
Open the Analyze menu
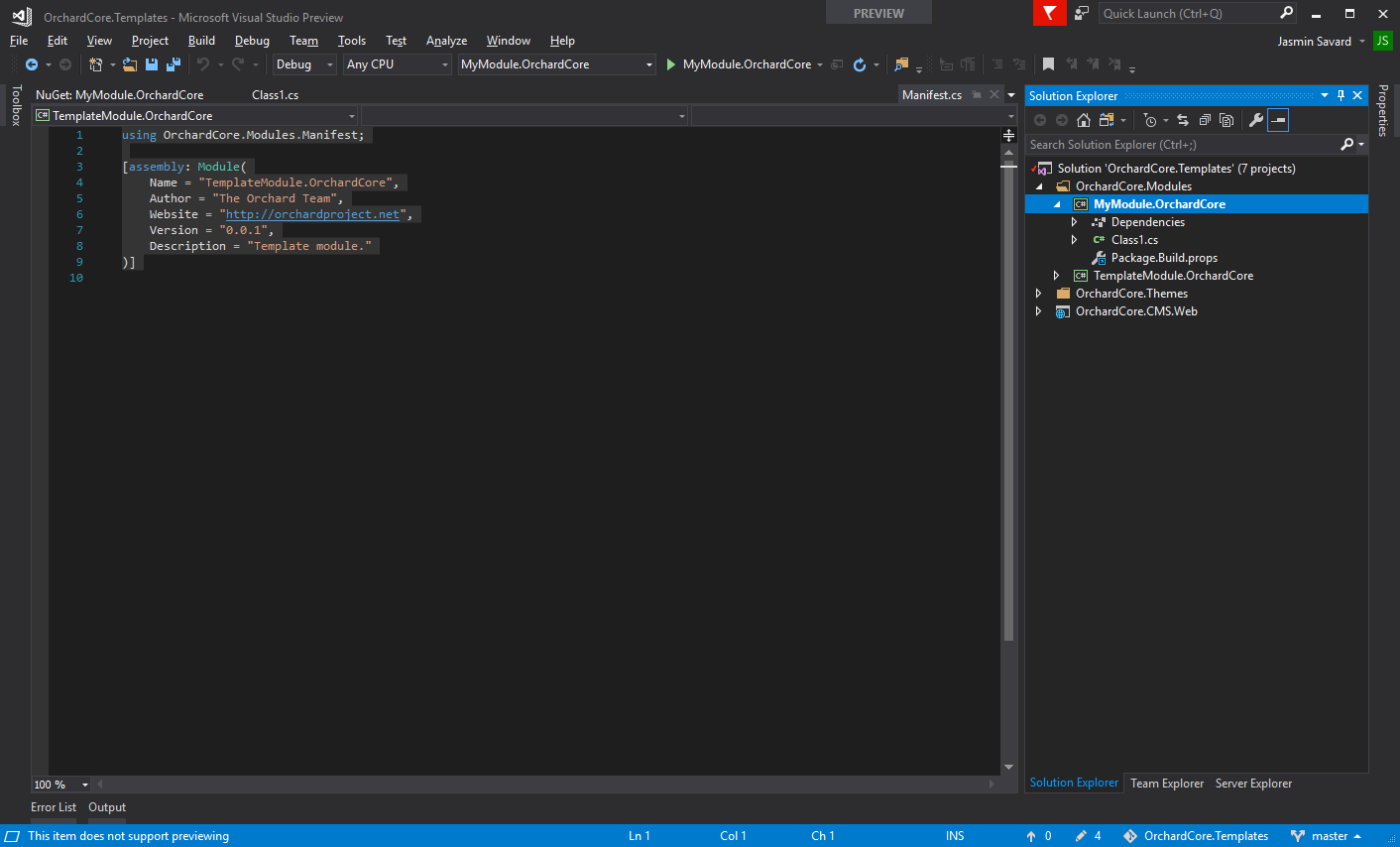pyautogui.click(x=446, y=41)
